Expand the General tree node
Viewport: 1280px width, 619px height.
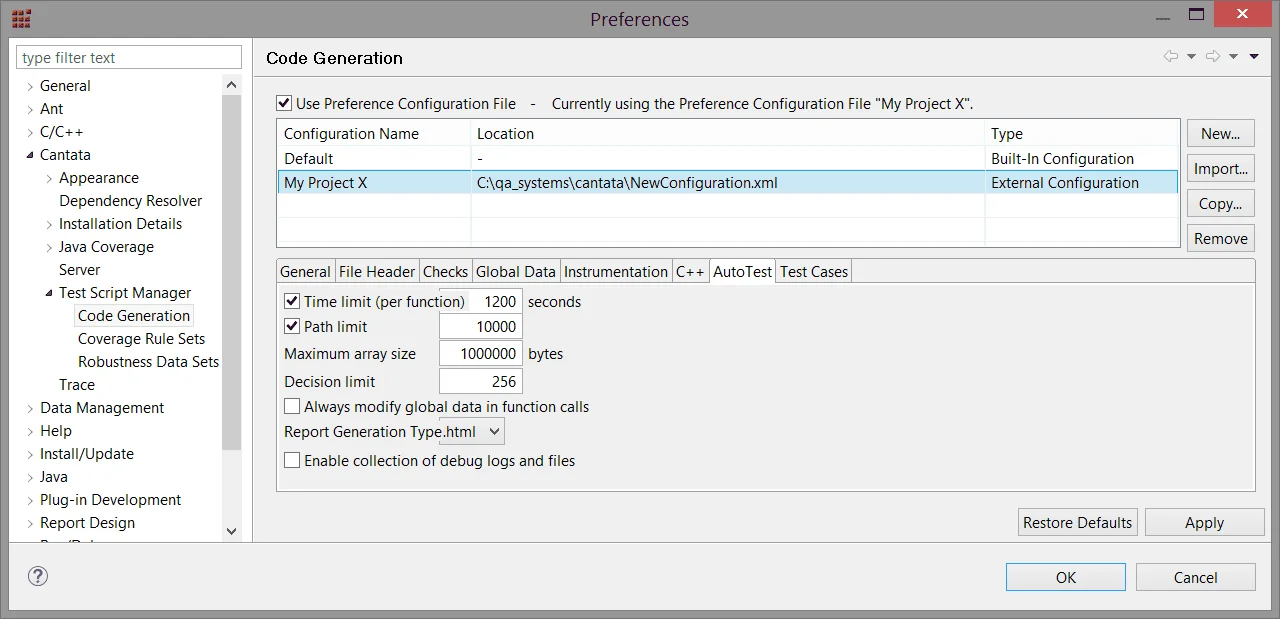(30, 86)
